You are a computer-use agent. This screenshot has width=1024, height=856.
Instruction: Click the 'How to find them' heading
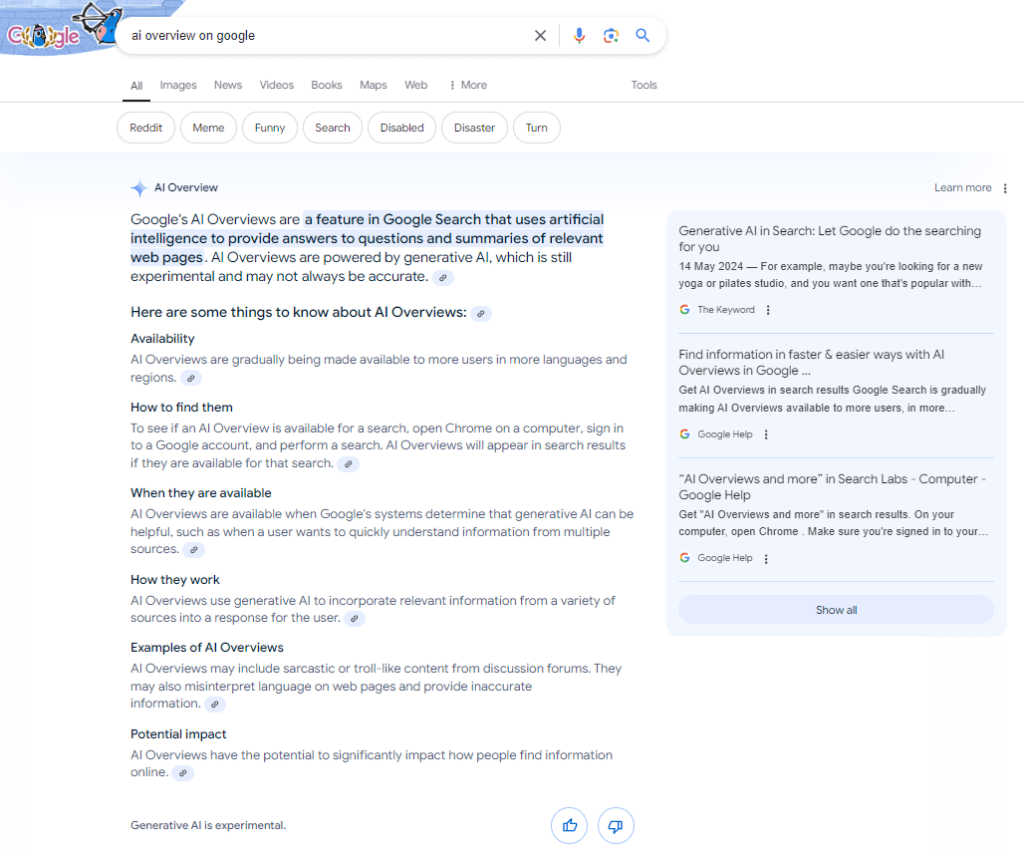(x=182, y=407)
